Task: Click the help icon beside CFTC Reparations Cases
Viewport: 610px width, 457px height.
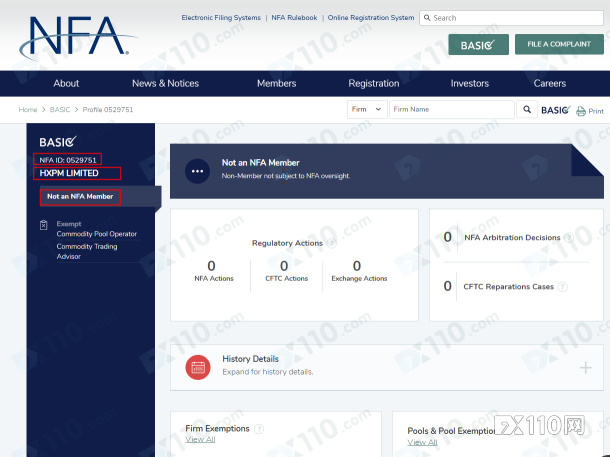Action: (x=562, y=286)
